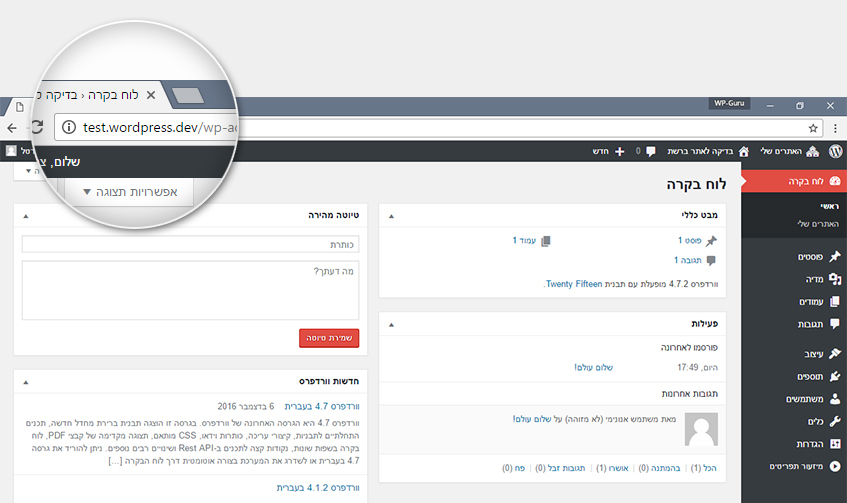This screenshot has width=847, height=503.
Task: Collapse sidebar via מיזעור תפריטים icon
Action: click(835, 466)
